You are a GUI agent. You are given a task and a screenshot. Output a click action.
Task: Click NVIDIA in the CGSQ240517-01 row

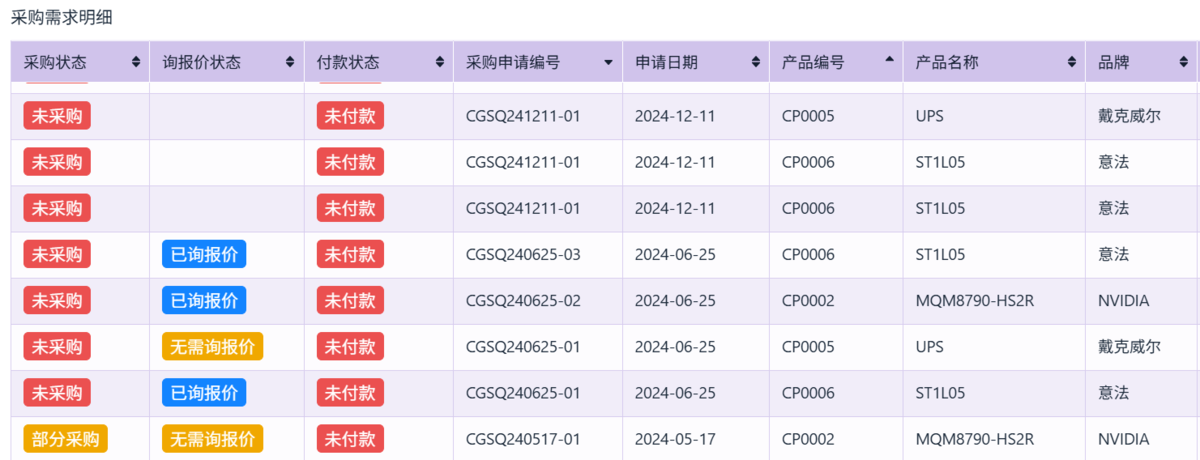(x=1124, y=439)
